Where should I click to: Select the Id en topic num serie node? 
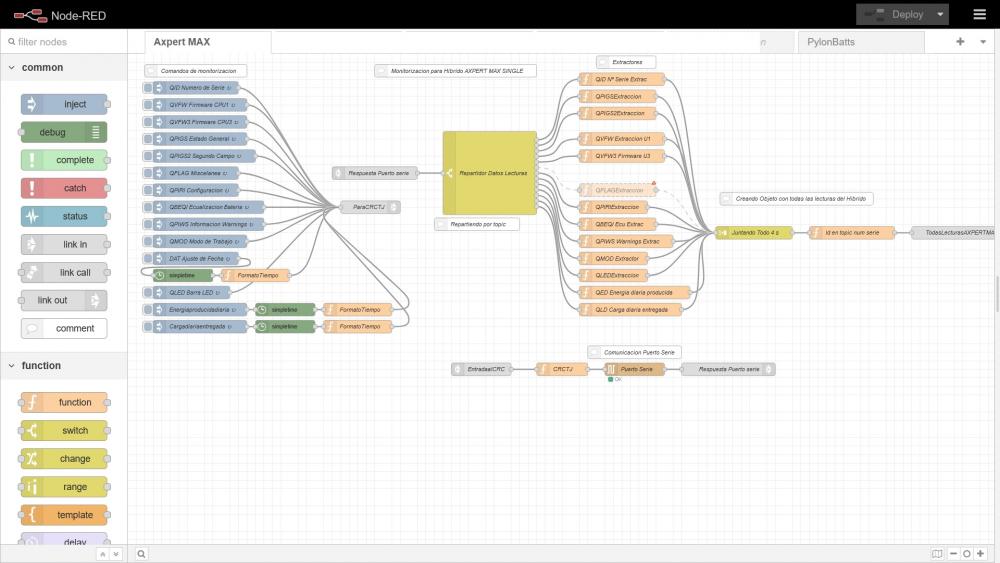851,233
